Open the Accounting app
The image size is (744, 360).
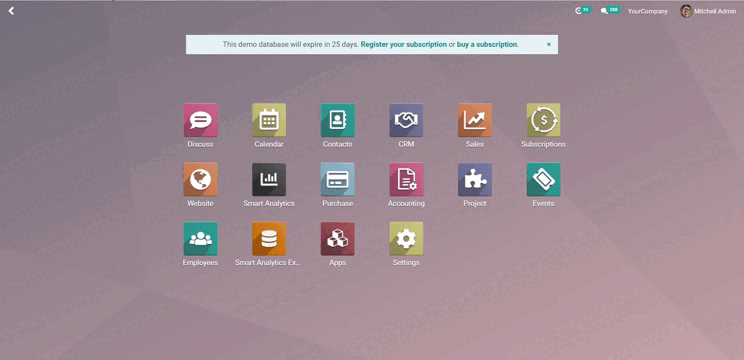pos(406,179)
